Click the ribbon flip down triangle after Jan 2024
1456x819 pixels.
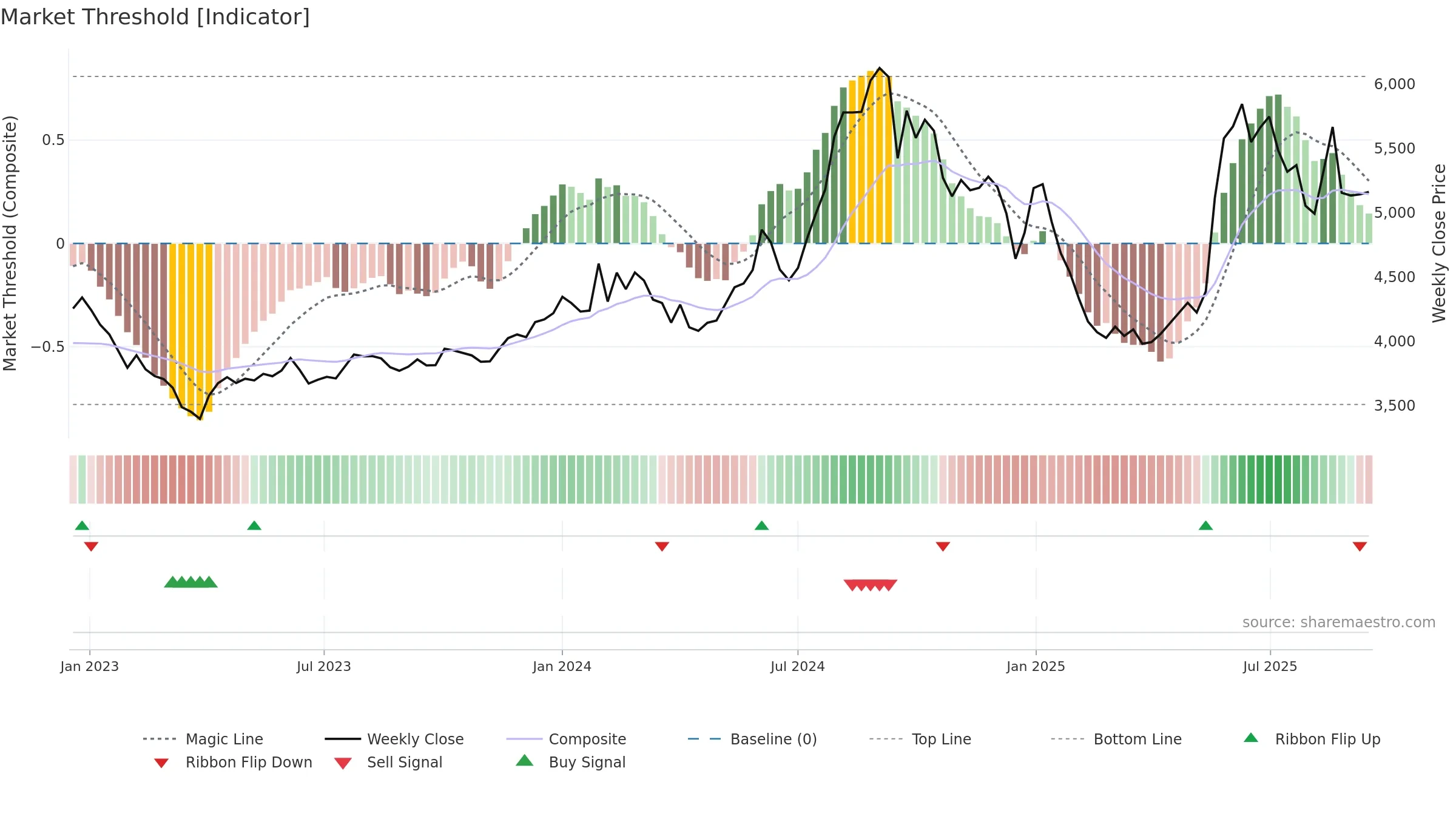(x=662, y=547)
